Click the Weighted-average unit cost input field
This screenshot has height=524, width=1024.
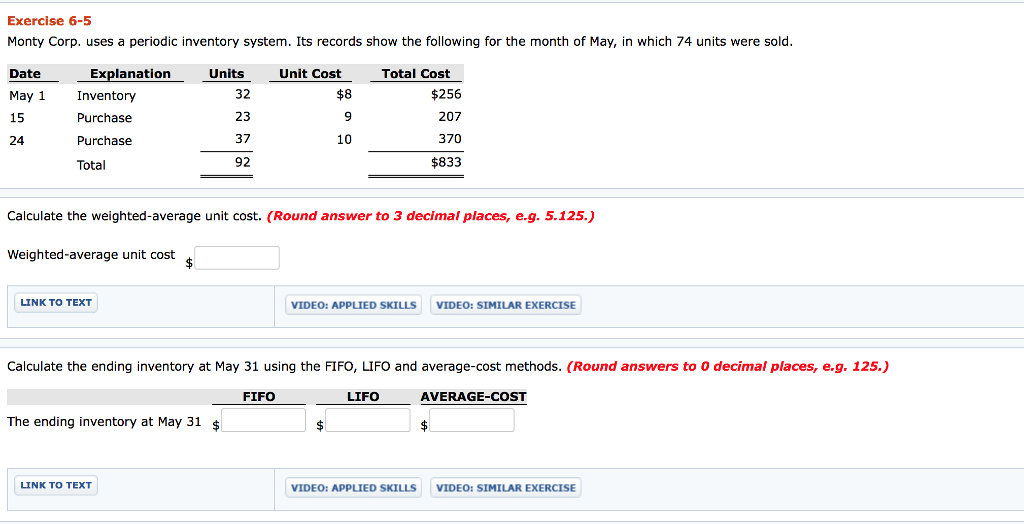pos(236,258)
